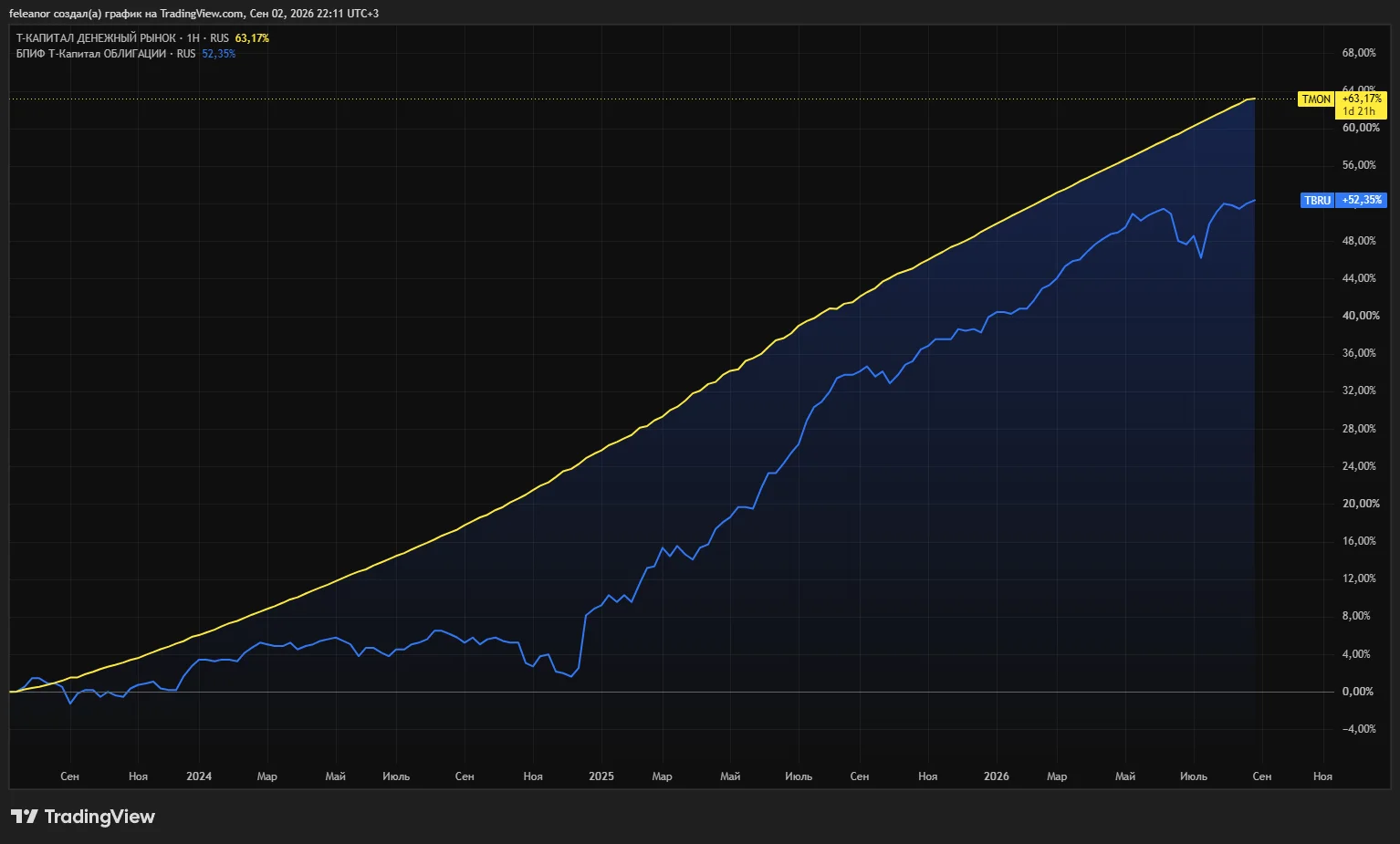Click the 0,00% price scale label

click(x=1358, y=692)
